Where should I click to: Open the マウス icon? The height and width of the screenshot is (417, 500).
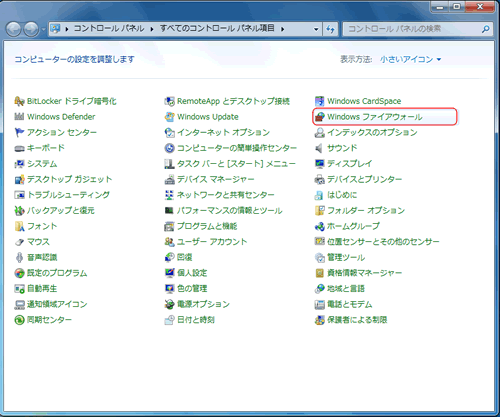[x=19, y=242]
